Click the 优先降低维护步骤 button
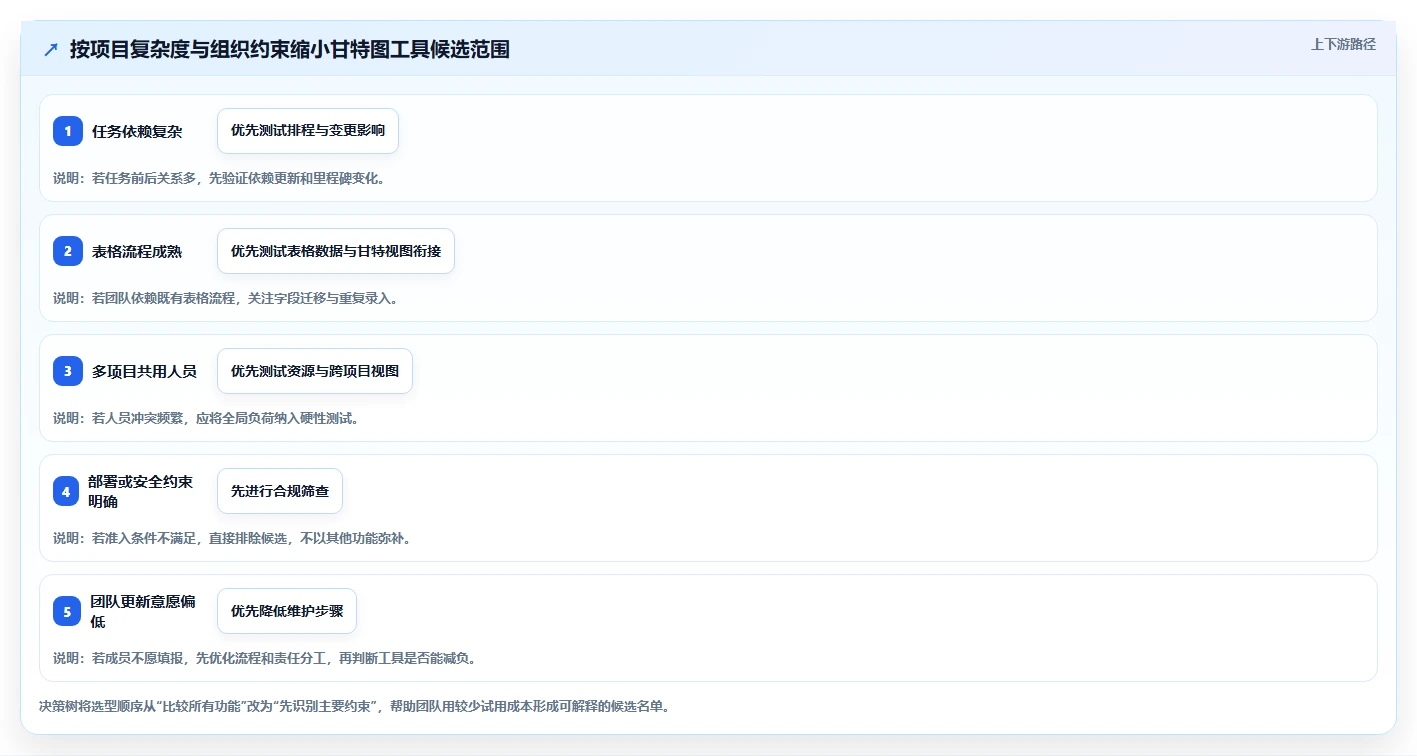The width and height of the screenshot is (1417, 756). pyautogui.click(x=287, y=611)
